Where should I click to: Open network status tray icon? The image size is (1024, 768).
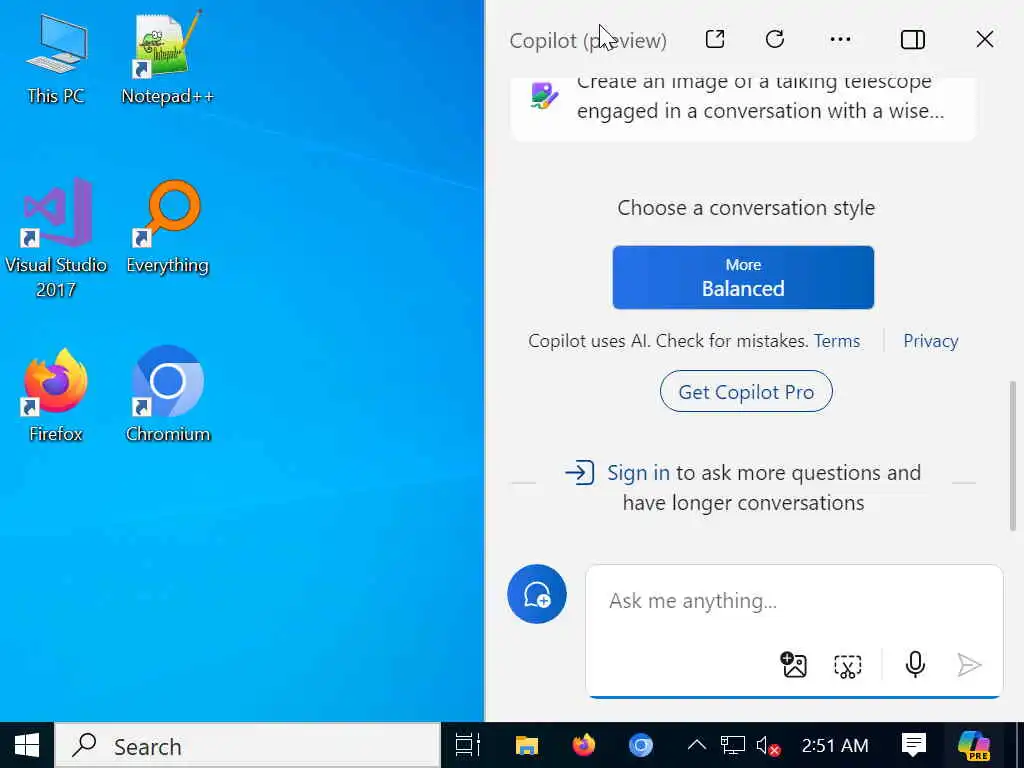[733, 745]
